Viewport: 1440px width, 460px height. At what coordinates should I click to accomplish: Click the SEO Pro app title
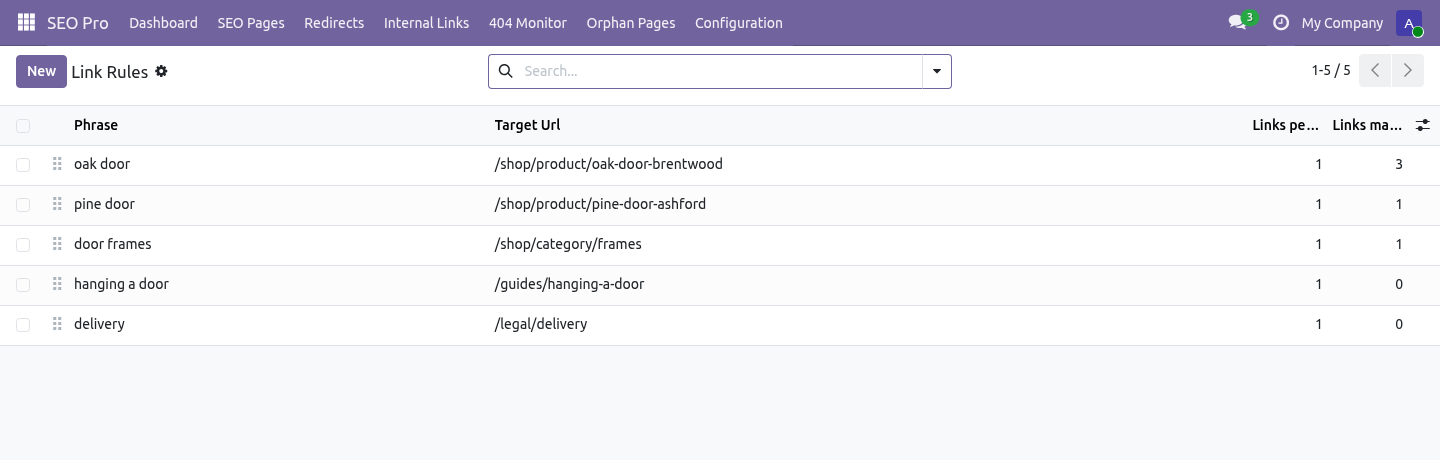pyautogui.click(x=78, y=22)
